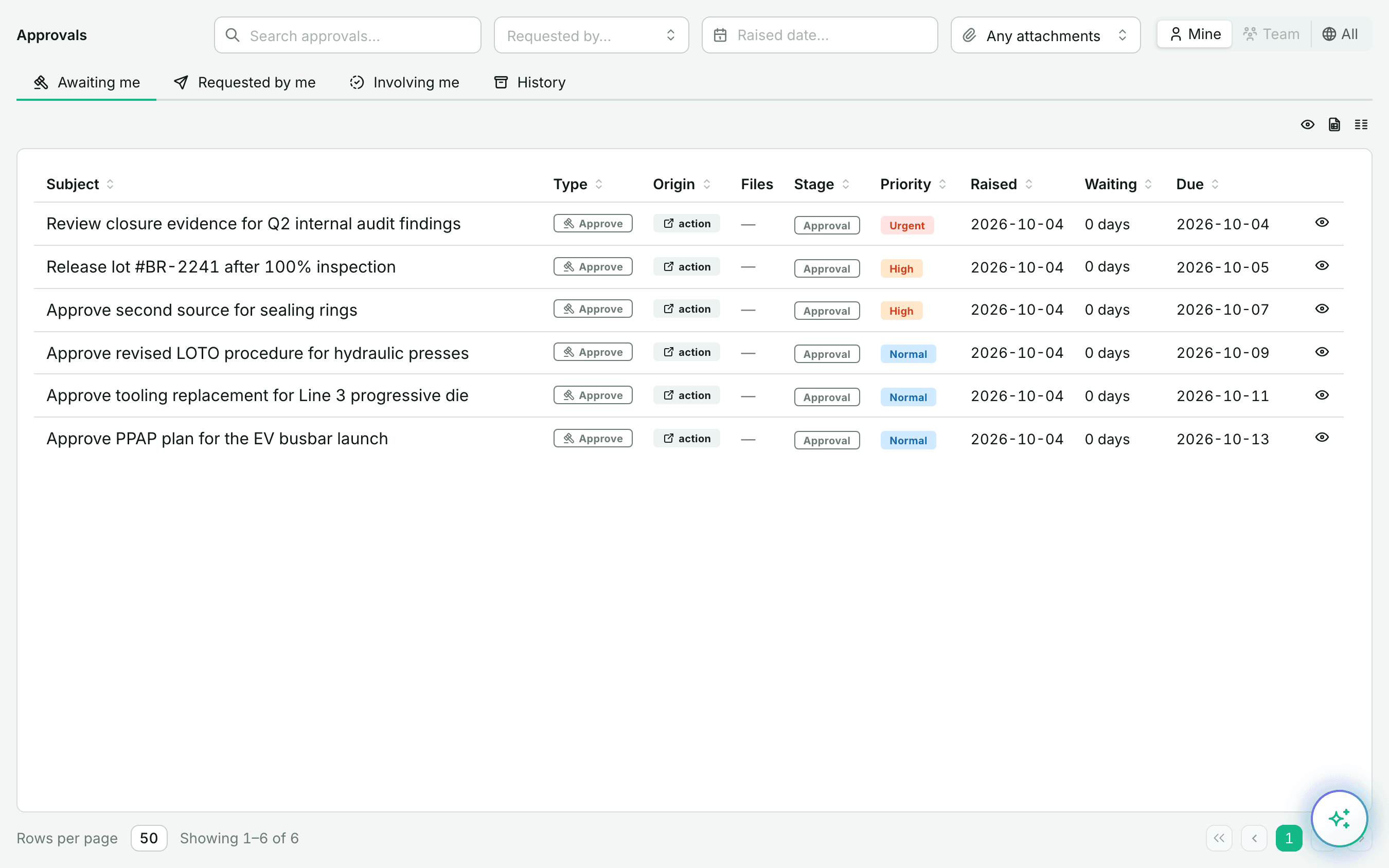This screenshot has height=868, width=1389.
Task: Open Approve PPAP plan for EV busbar launch
Action: [x=217, y=439]
